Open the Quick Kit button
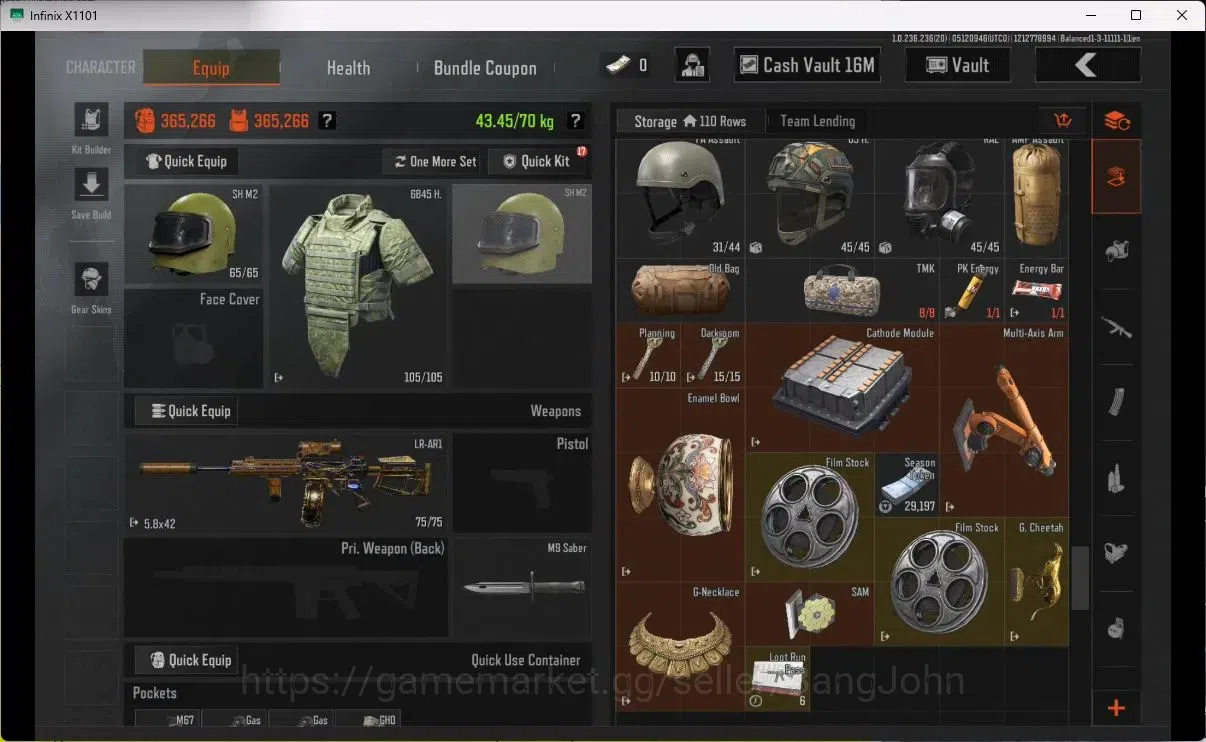 point(537,161)
